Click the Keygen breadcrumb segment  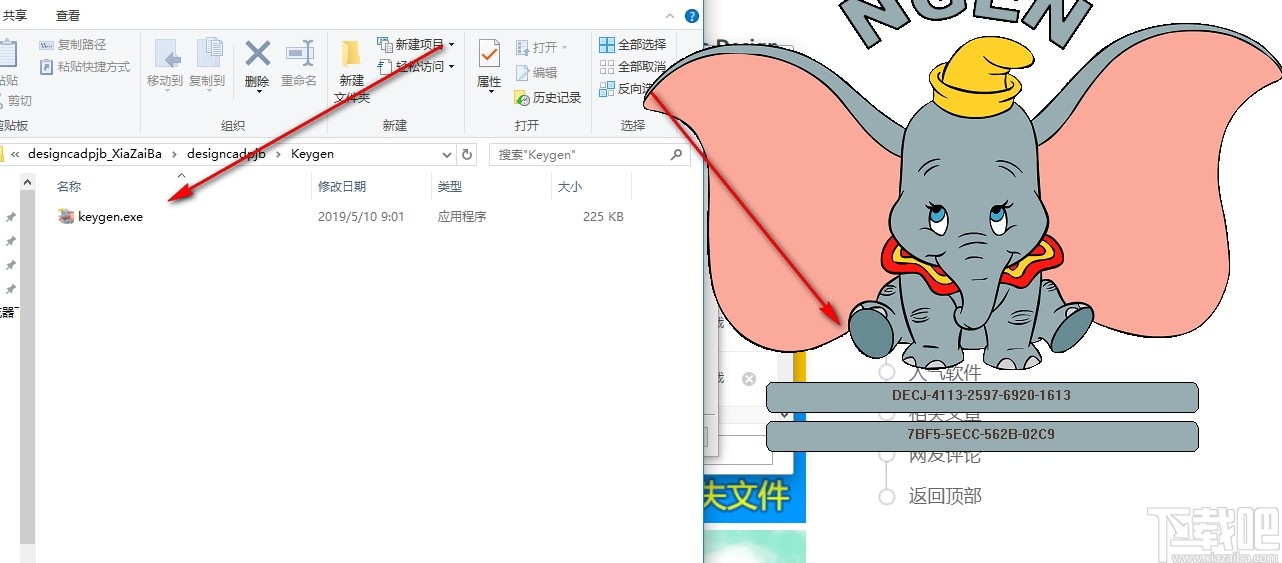tap(312, 154)
